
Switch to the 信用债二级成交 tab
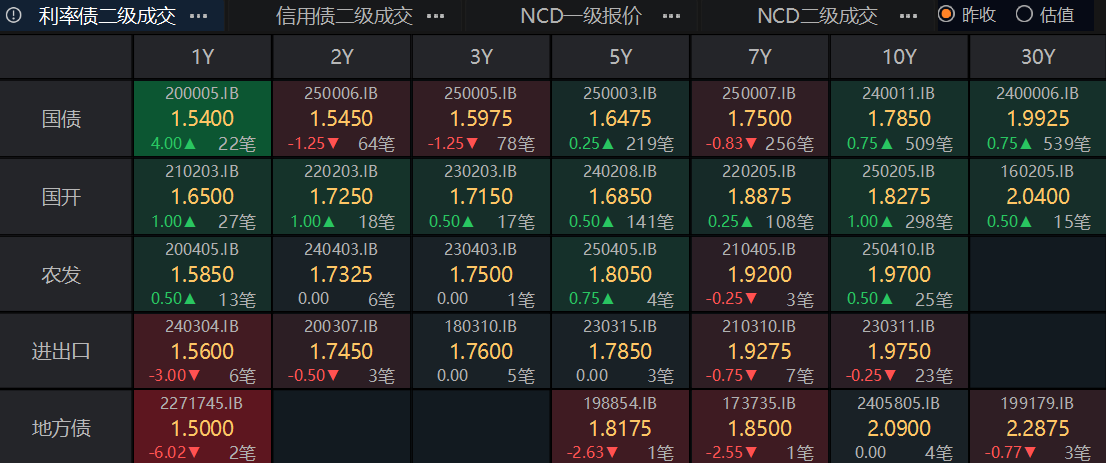(x=344, y=16)
